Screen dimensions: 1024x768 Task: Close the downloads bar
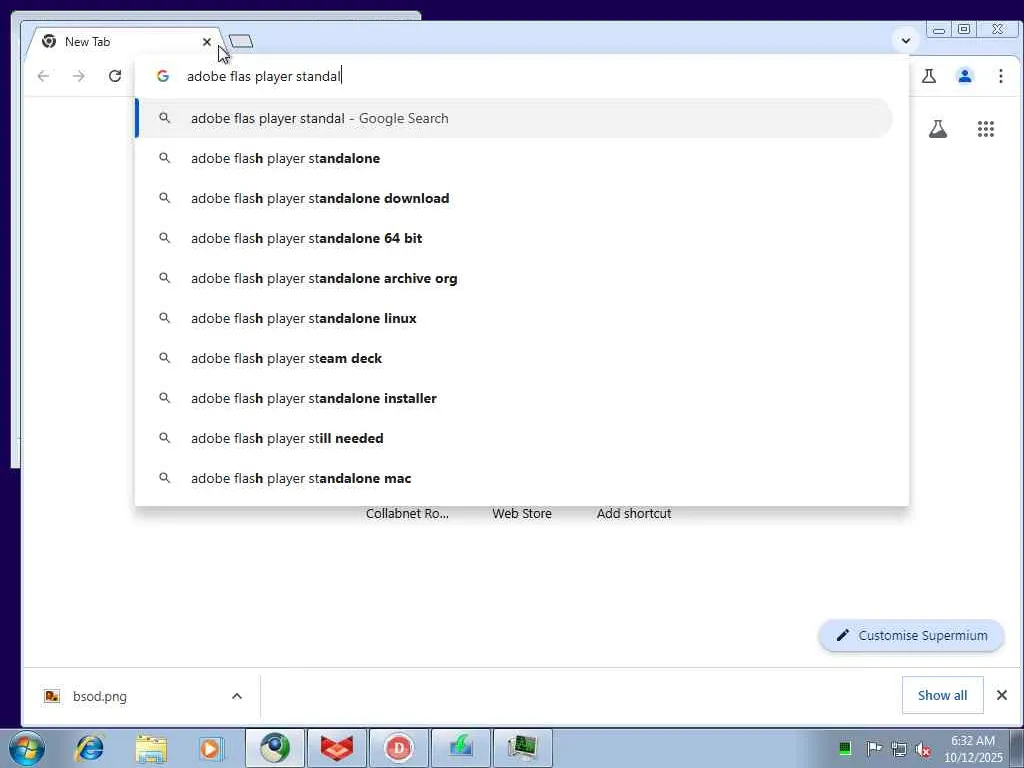1002,695
